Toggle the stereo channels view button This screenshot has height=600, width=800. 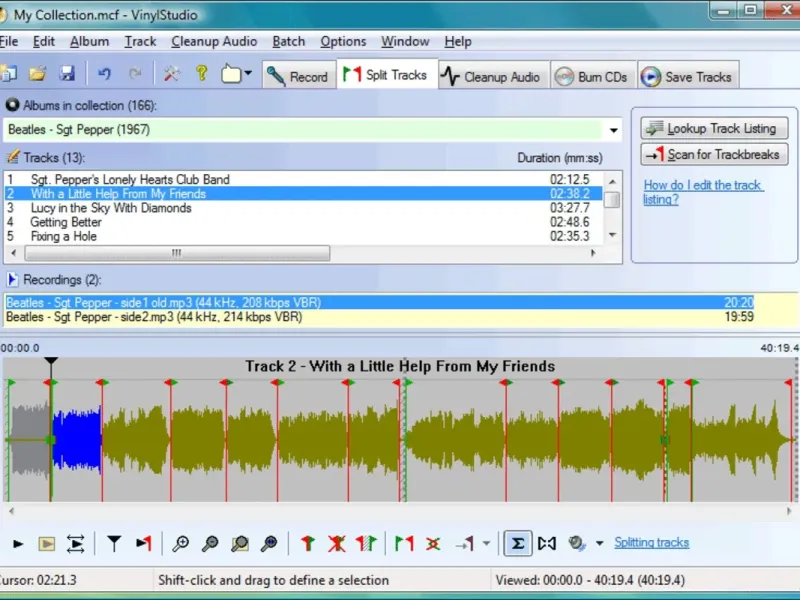(x=546, y=544)
